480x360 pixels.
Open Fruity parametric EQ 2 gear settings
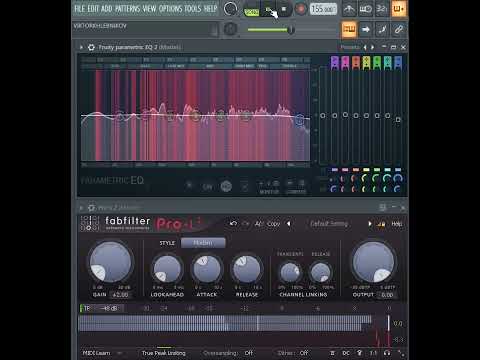[x=91, y=47]
